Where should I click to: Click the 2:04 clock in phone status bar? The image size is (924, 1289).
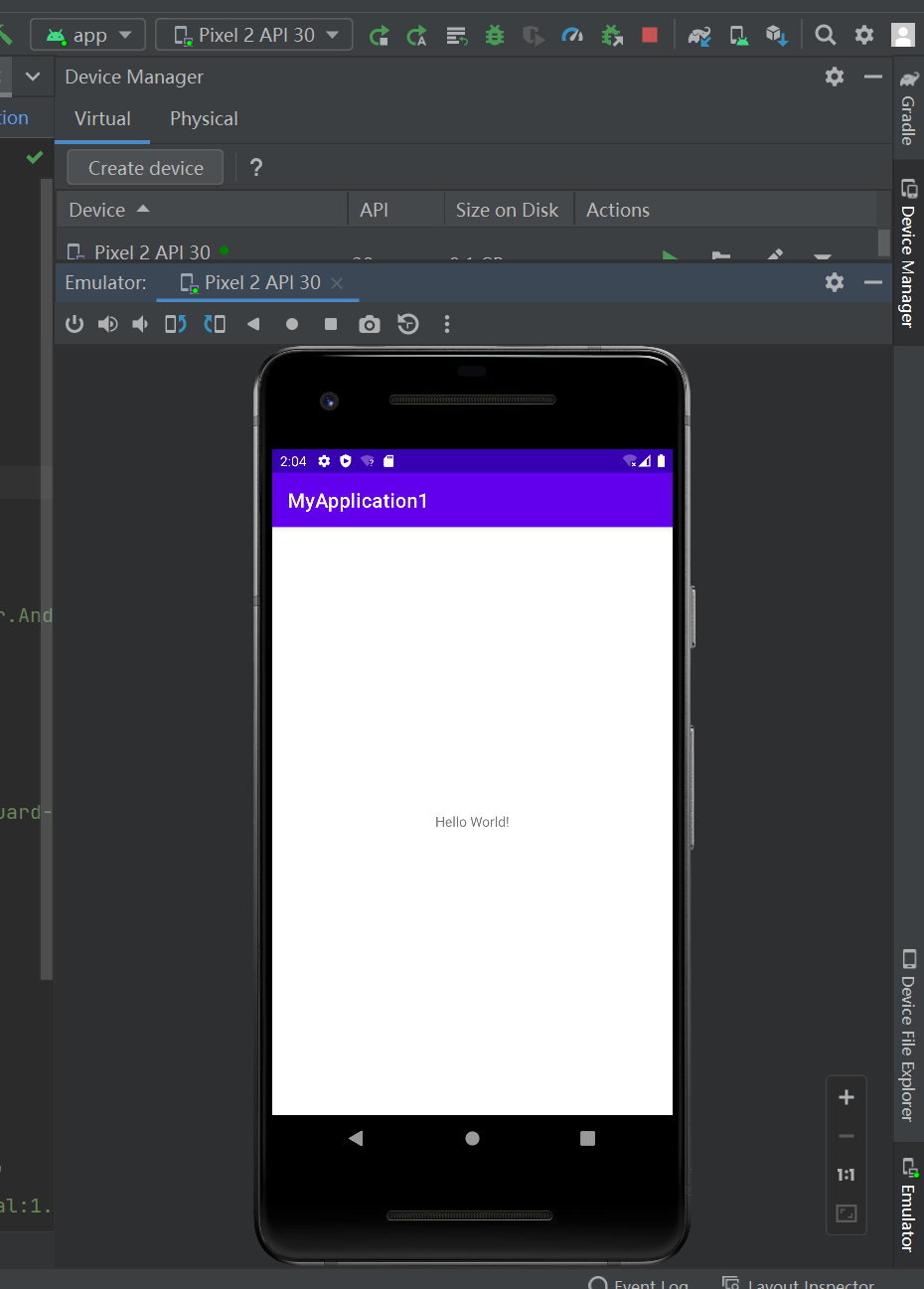coord(293,461)
